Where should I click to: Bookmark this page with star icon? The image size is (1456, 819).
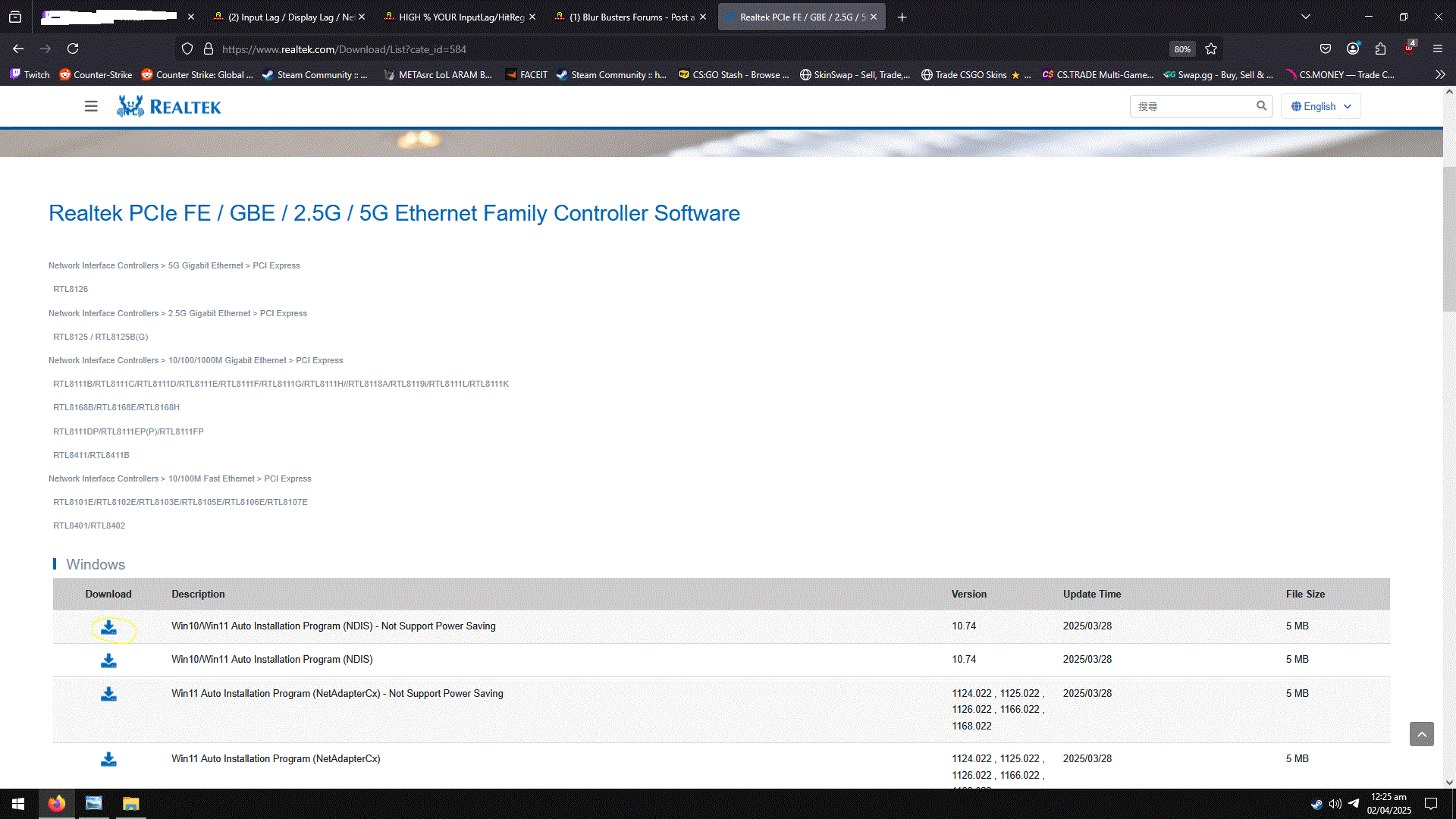point(1211,49)
